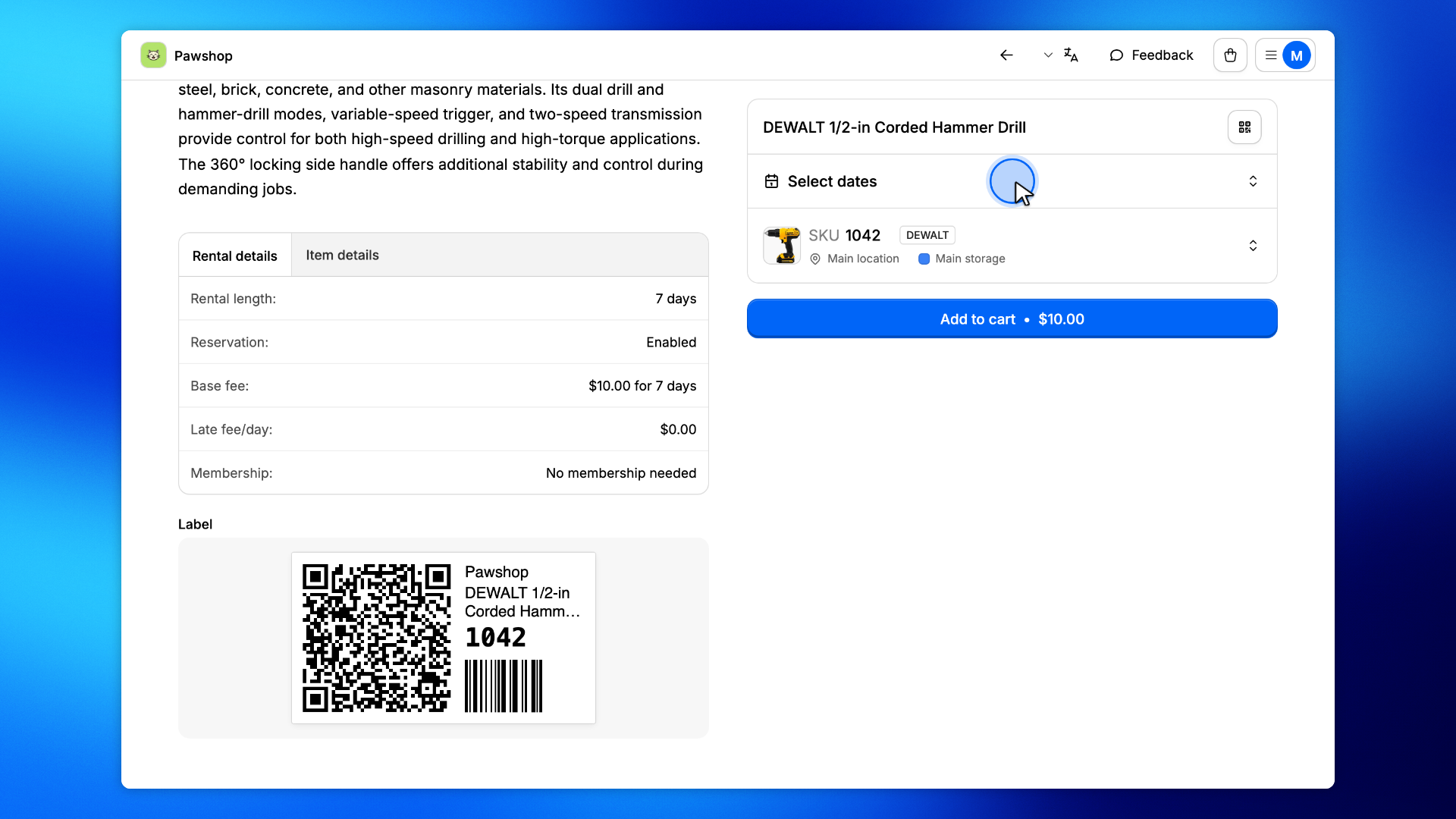Image resolution: width=1456 pixels, height=819 pixels.
Task: Switch to the Item details tab
Action: pyautogui.click(x=342, y=255)
